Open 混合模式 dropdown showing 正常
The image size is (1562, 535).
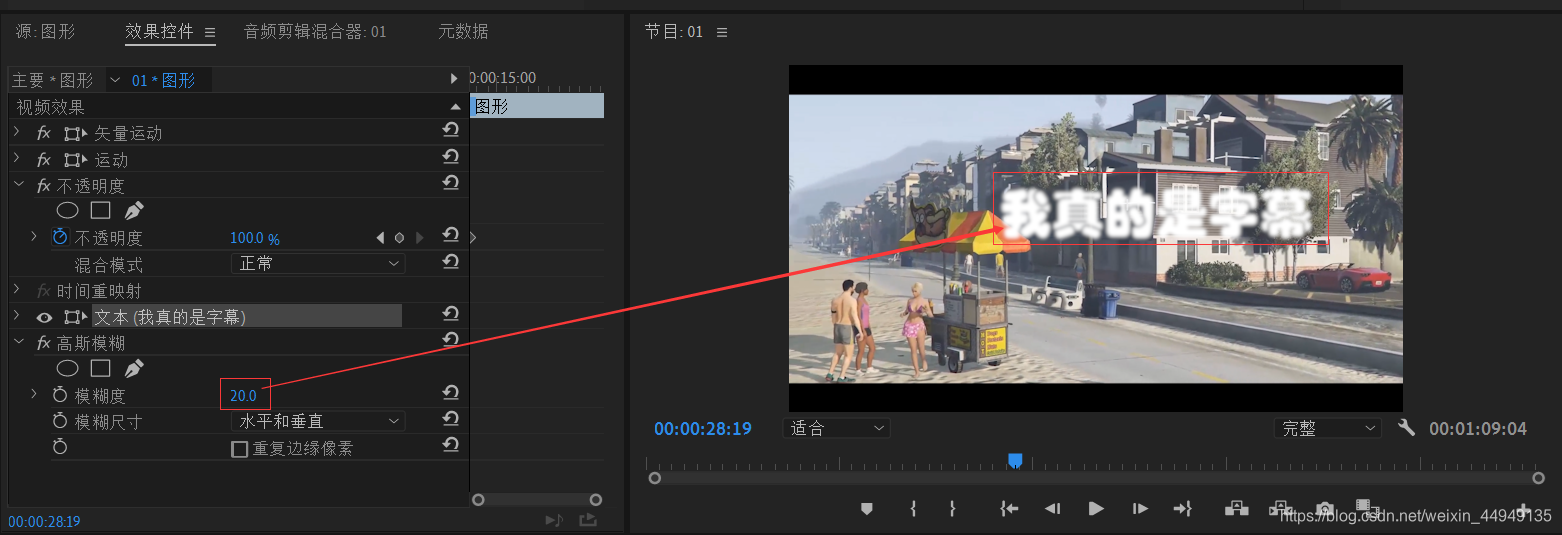pos(318,264)
